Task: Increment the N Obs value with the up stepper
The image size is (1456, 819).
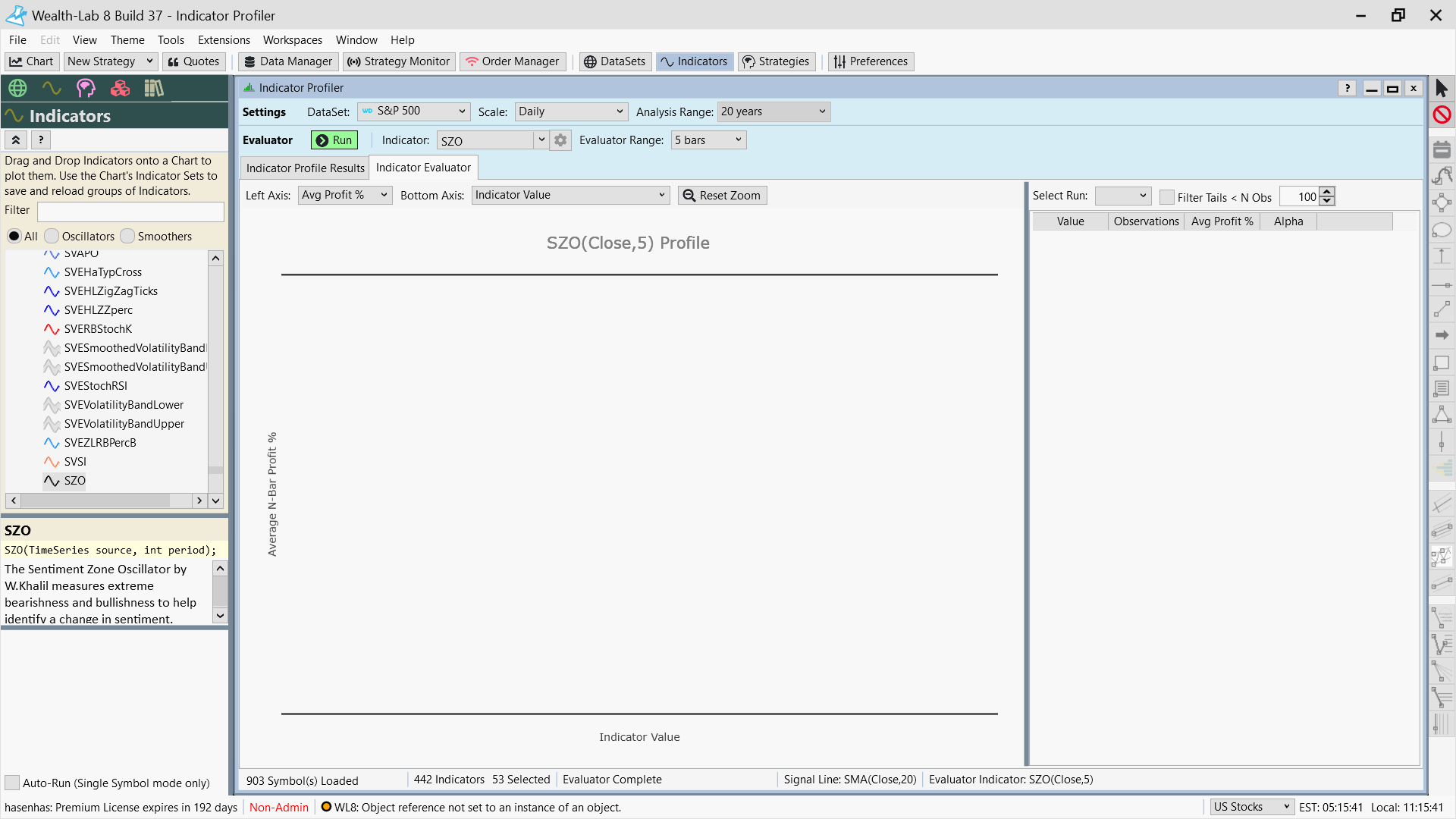Action: (1326, 192)
